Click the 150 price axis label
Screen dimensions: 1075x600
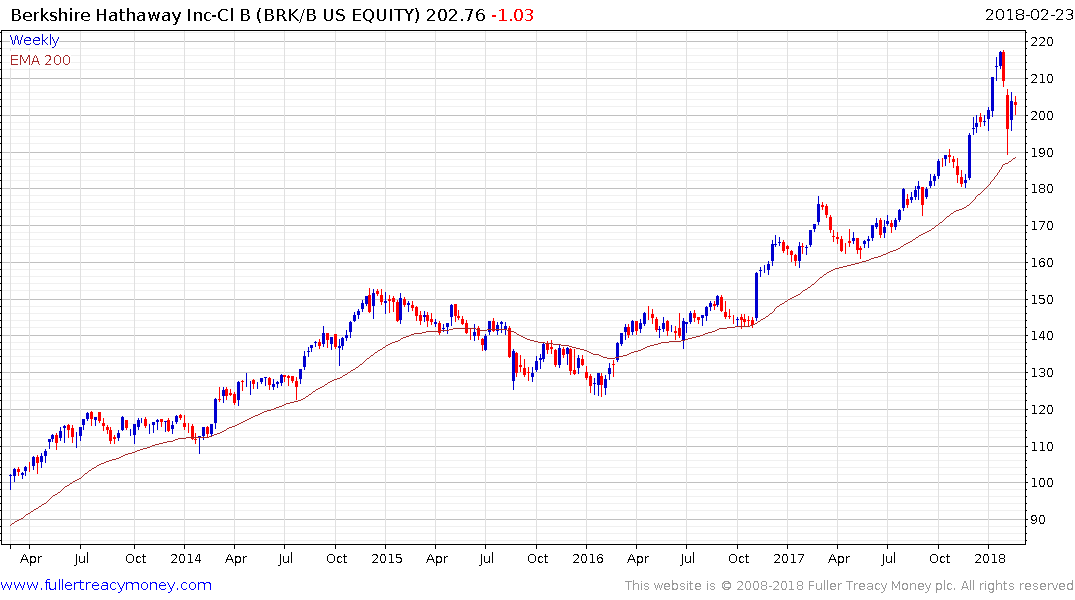1041,299
